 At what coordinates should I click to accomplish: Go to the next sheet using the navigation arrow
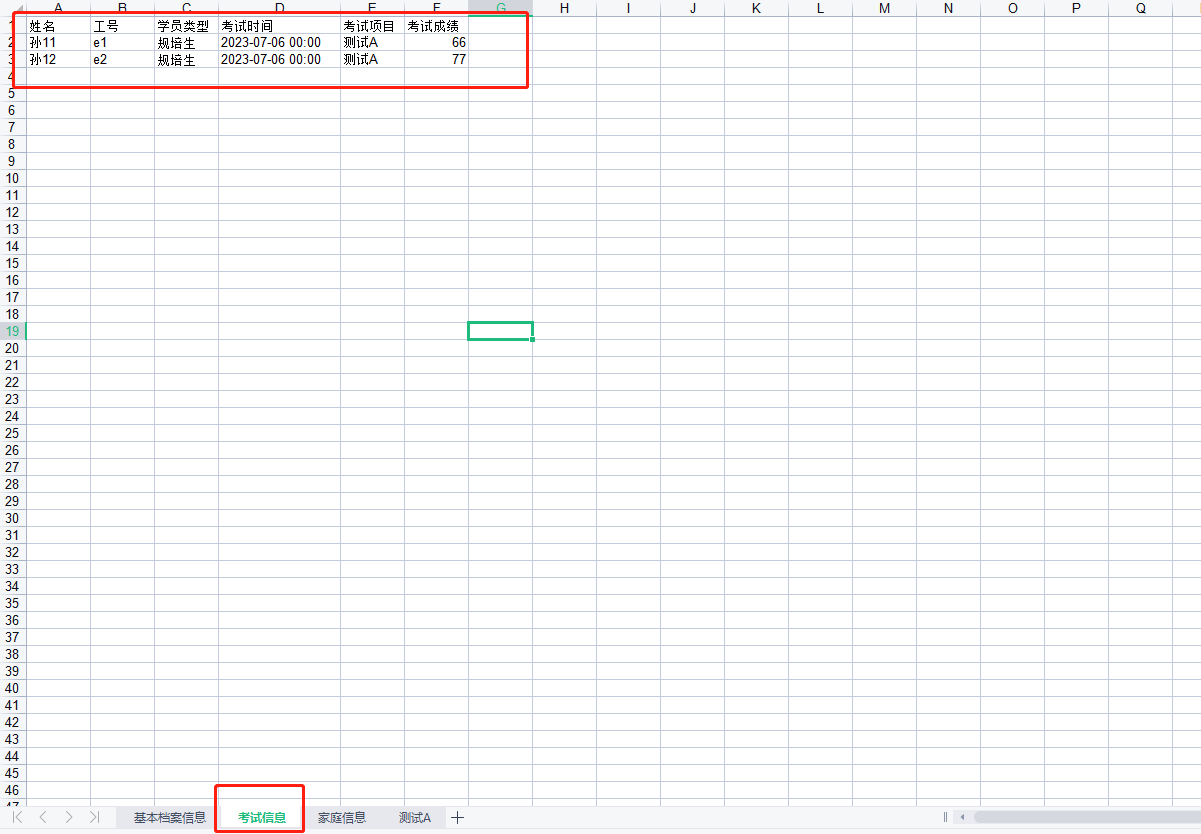click(x=68, y=817)
